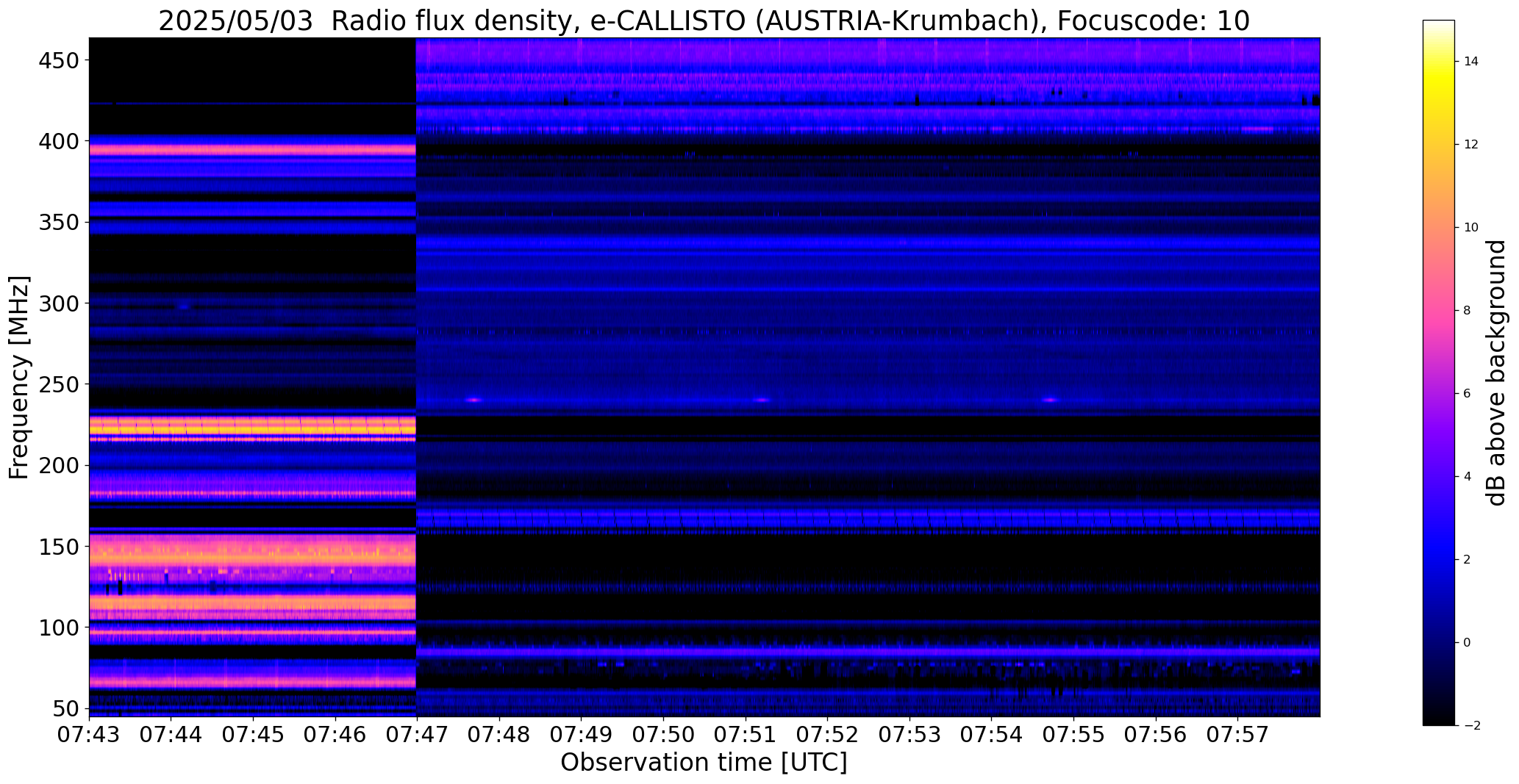Image resolution: width=1519 pixels, height=784 pixels.
Task: Click the 07:56 time tick label
Action: tap(1156, 734)
